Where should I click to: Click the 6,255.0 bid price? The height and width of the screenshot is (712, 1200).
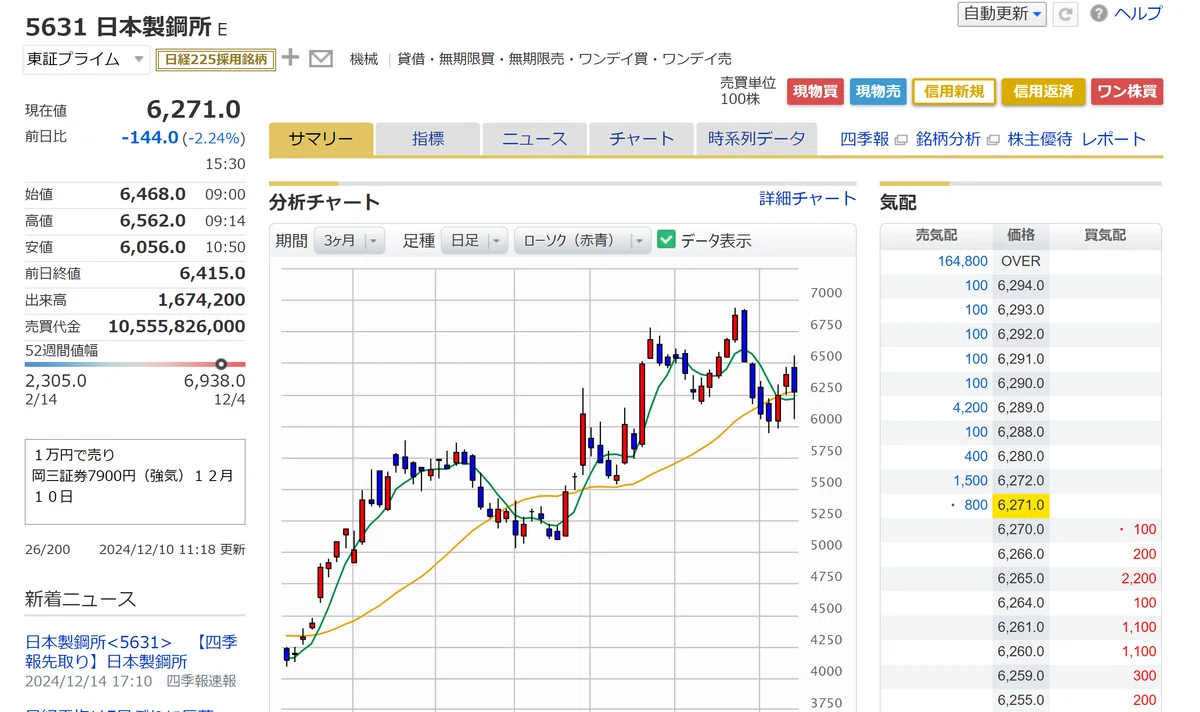coord(1020,700)
